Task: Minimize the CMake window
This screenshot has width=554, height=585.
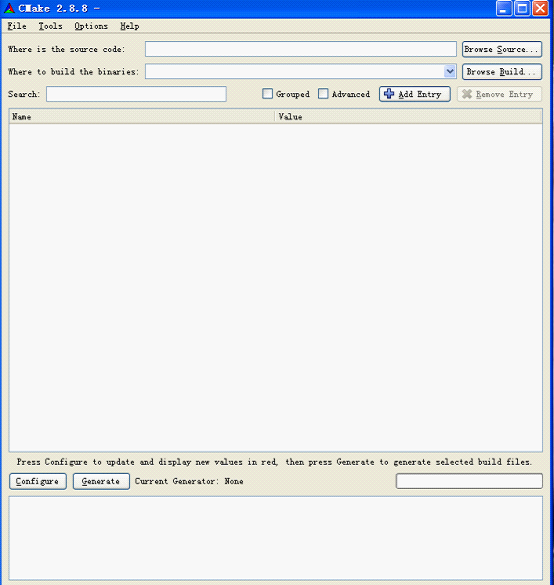Action: point(504,8)
